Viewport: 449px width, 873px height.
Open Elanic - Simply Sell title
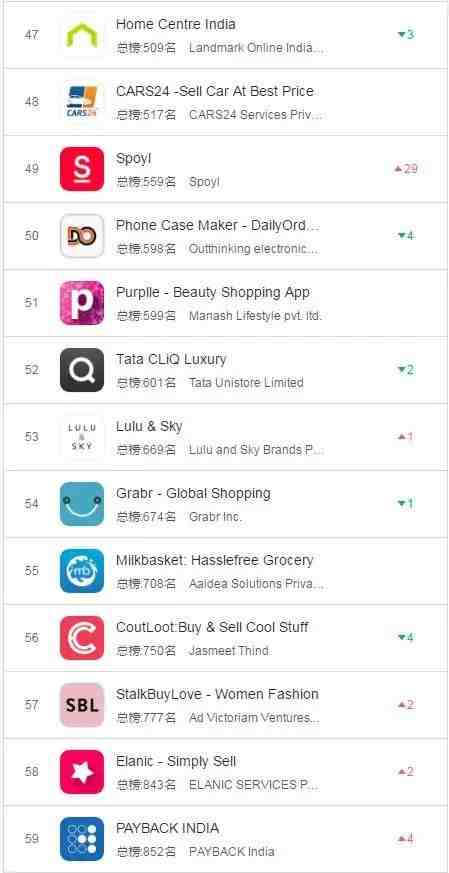pyautogui.click(x=176, y=761)
